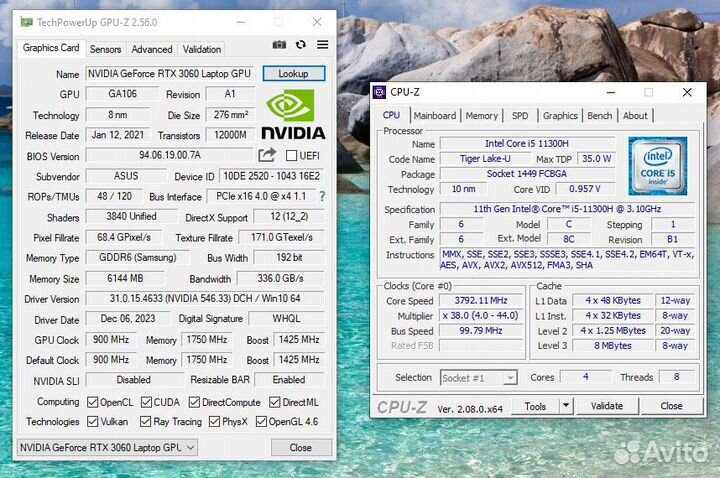Click the Tiger Lake-U code name value
The height and width of the screenshot is (478, 720).
485,158
